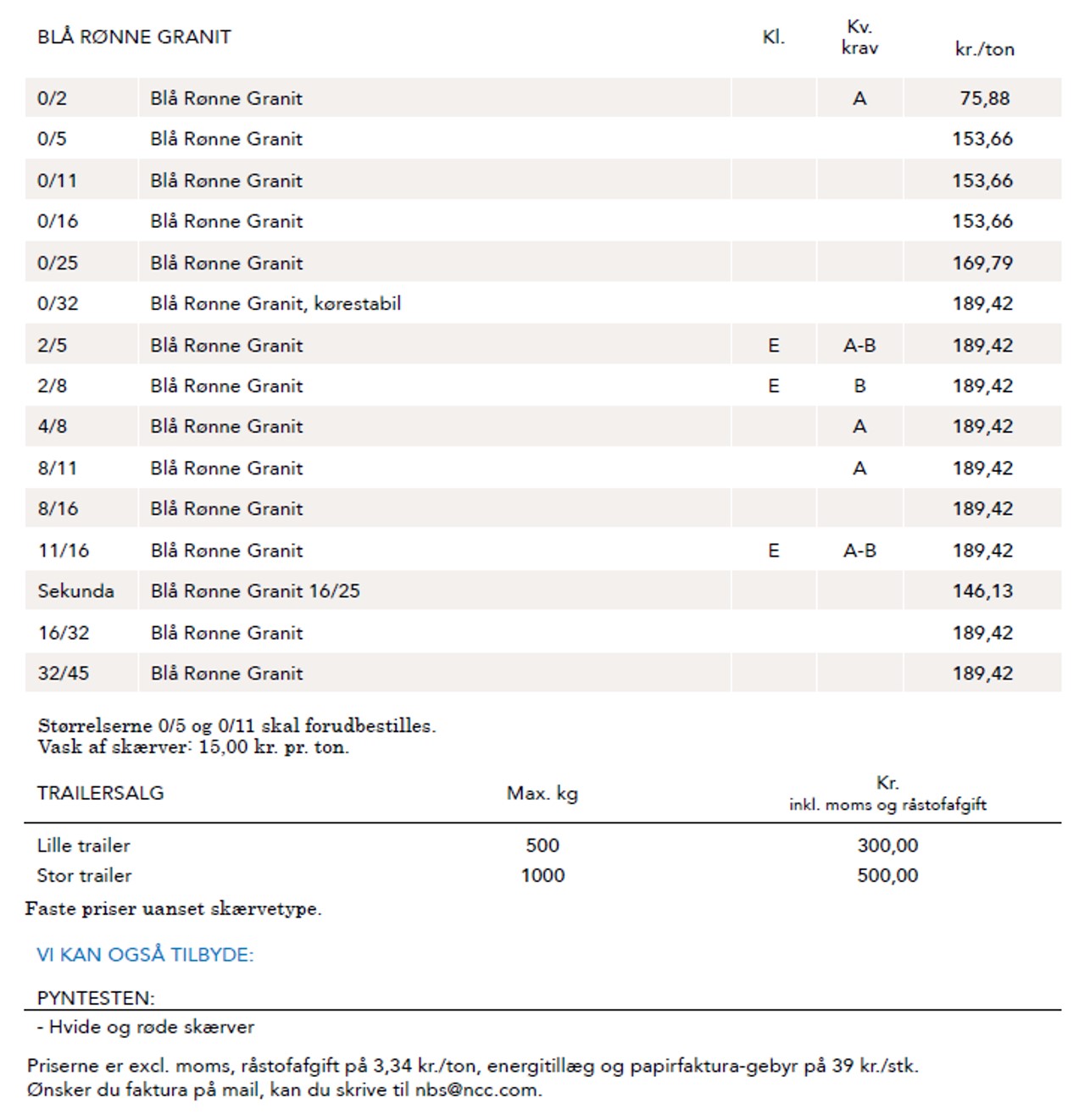Select the 2/8 row quality B cell
This screenshot has height=1120, width=1090.
(859, 386)
